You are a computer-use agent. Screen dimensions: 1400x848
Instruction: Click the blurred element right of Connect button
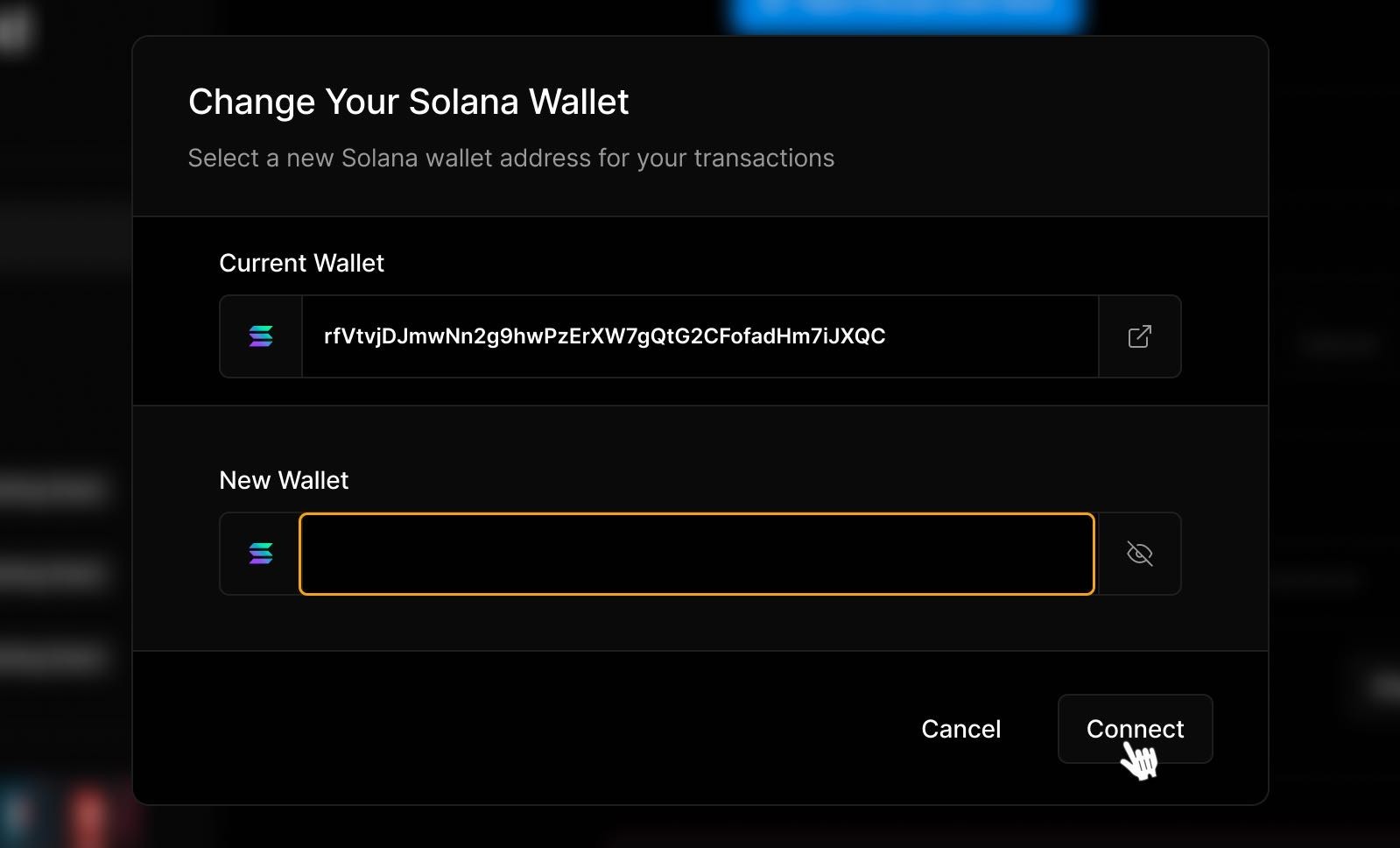pos(1385,687)
